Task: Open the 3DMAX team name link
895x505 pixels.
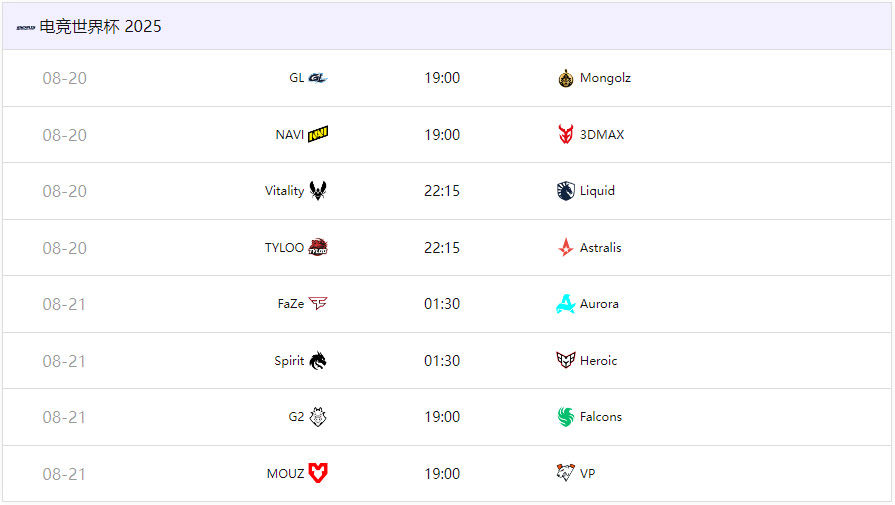Action: tap(602, 135)
